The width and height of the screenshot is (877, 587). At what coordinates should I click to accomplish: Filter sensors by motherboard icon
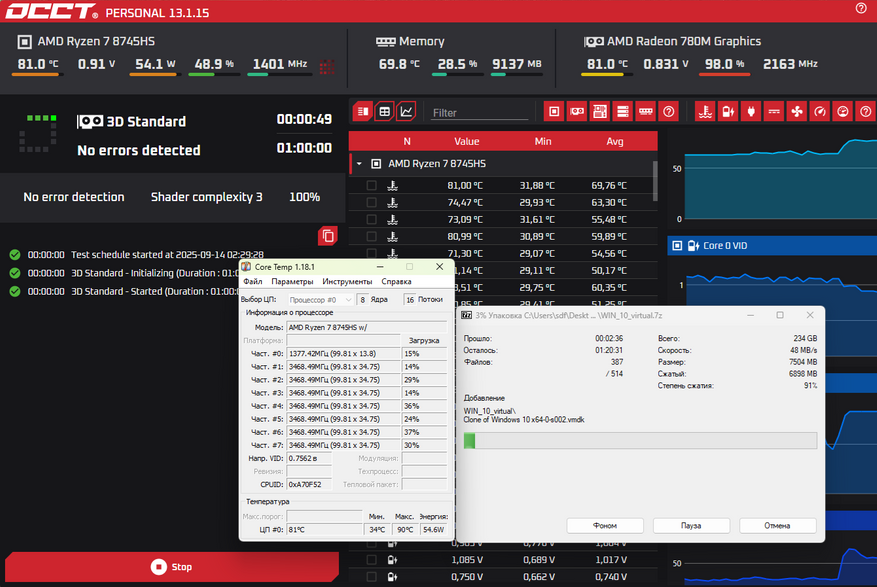[600, 112]
